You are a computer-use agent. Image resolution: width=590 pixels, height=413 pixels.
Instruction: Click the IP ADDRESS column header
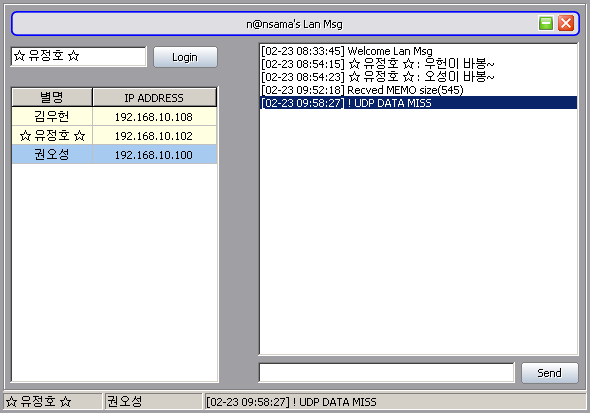coord(154,98)
